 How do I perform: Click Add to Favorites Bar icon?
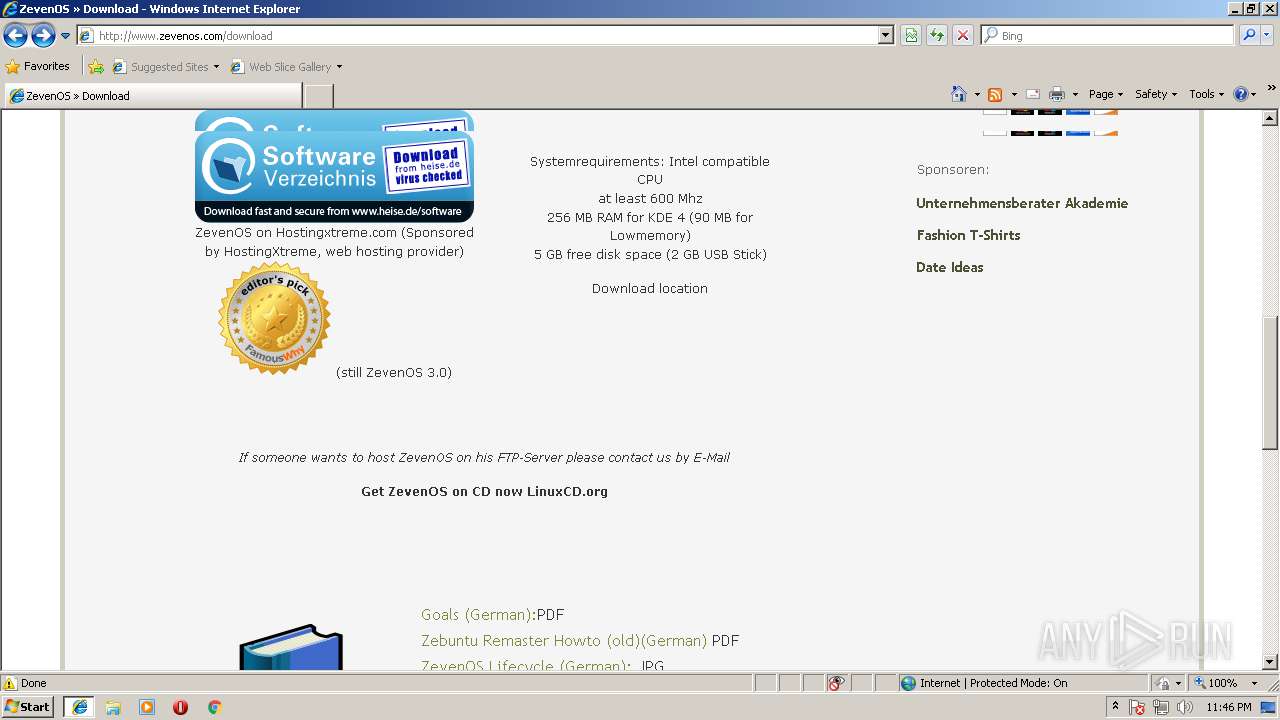click(x=96, y=67)
